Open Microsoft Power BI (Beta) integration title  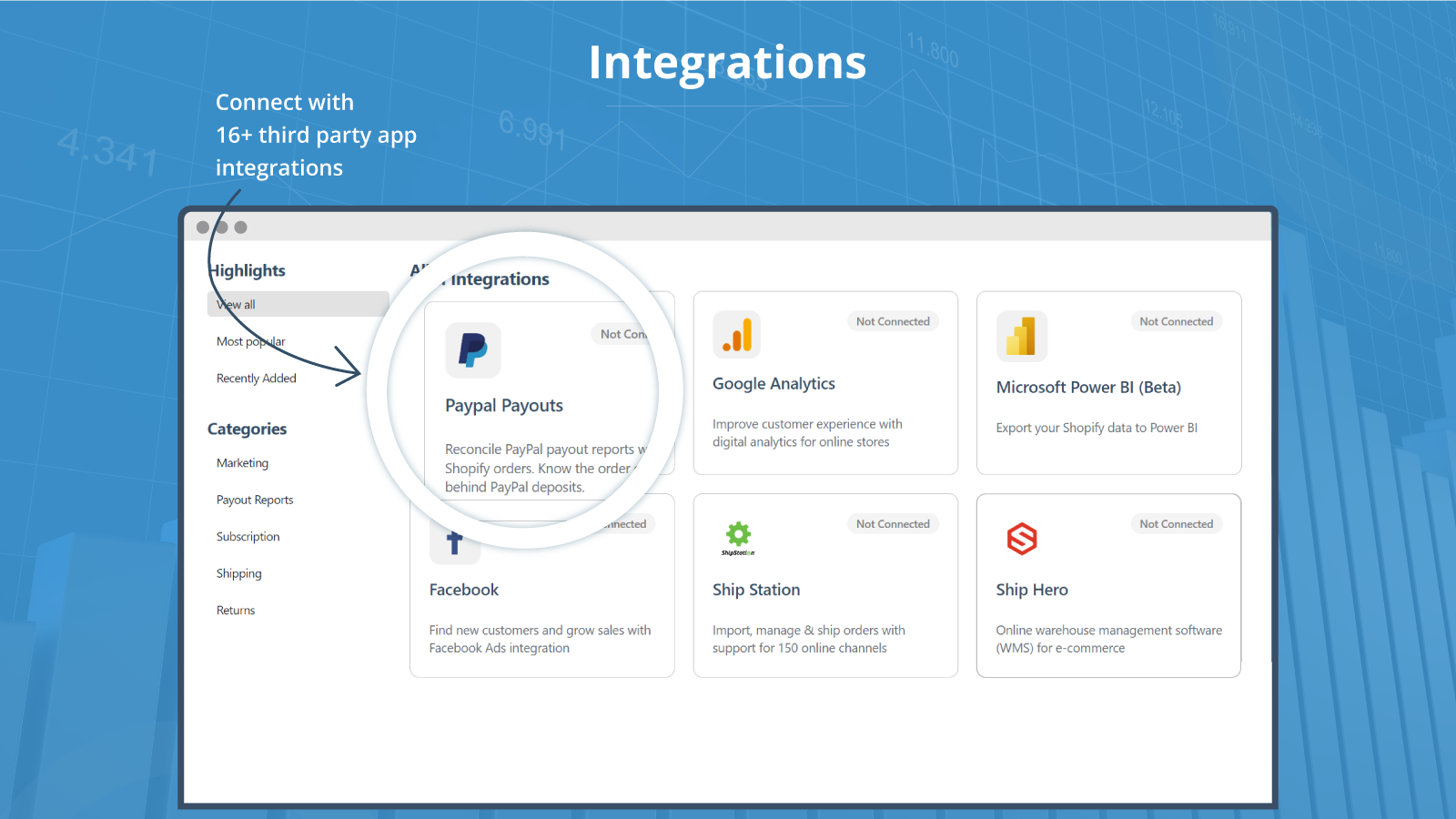click(x=1088, y=388)
